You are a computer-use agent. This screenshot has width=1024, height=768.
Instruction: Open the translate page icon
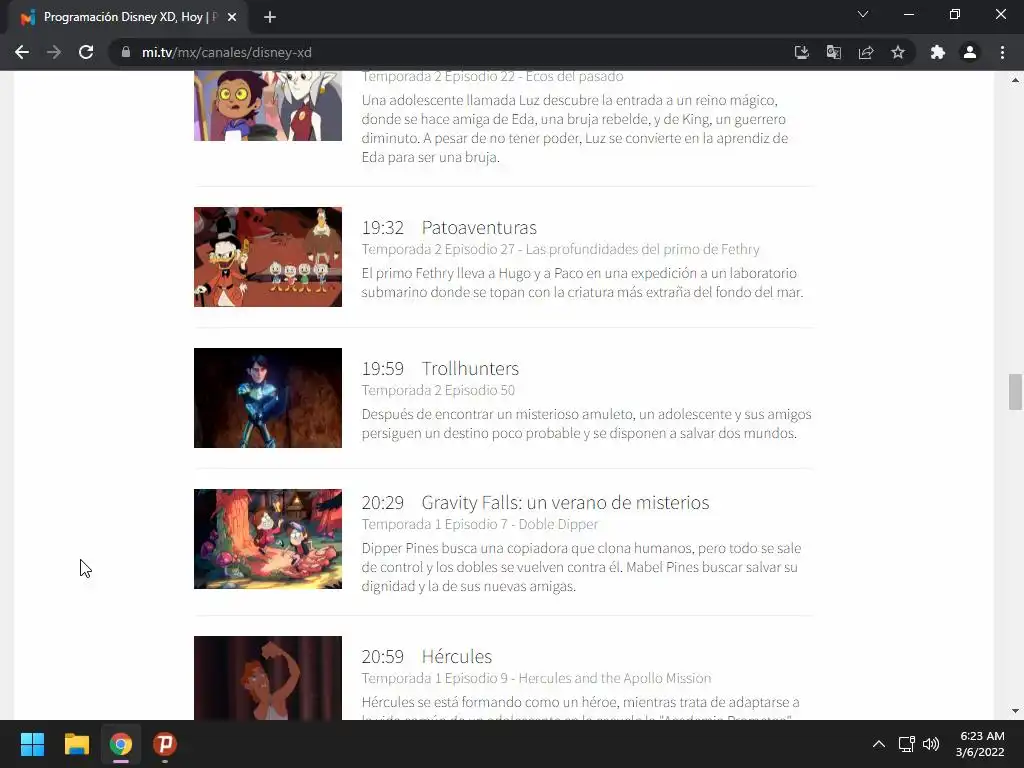[x=833, y=52]
